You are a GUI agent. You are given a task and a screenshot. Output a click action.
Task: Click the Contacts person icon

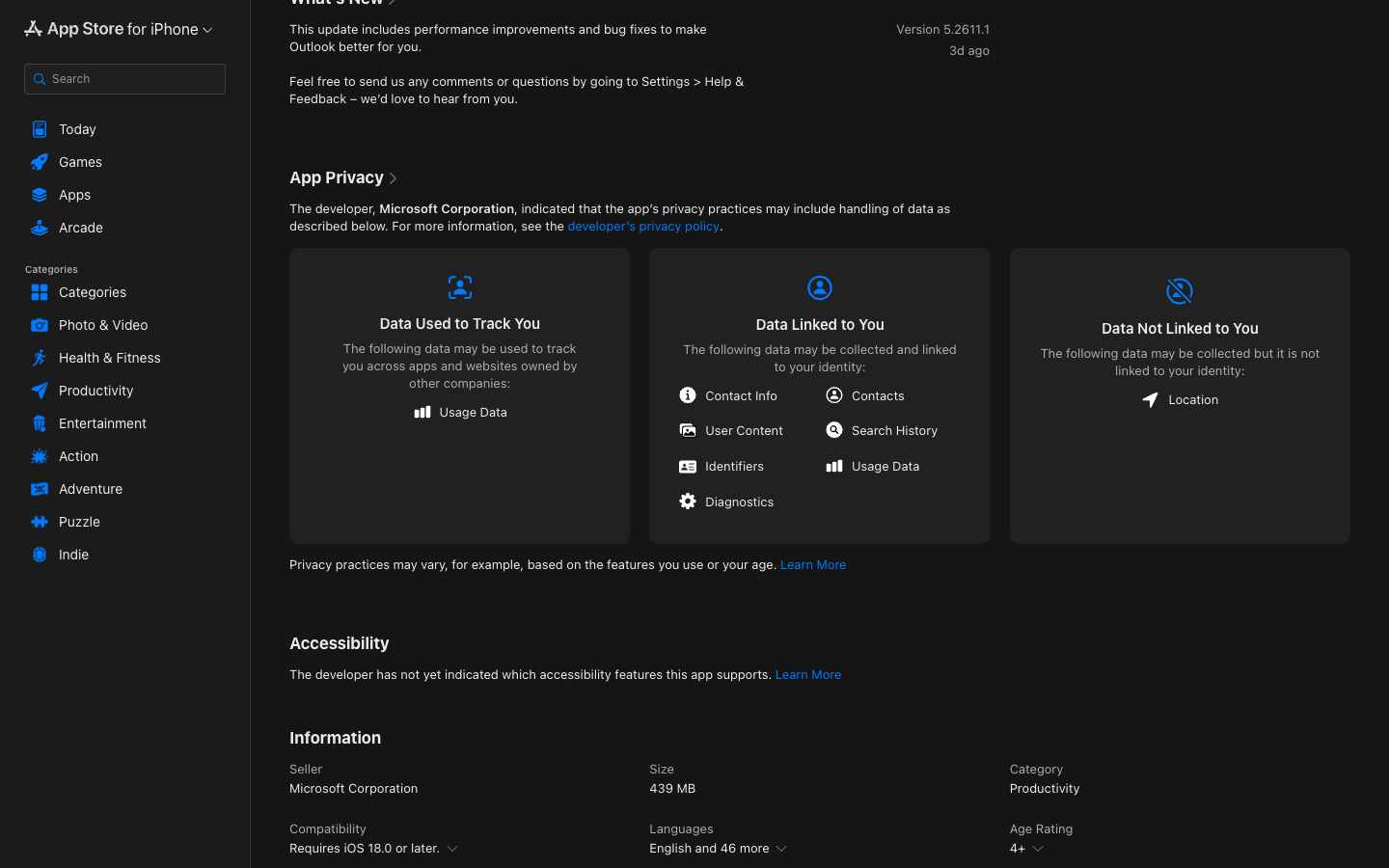click(834, 395)
